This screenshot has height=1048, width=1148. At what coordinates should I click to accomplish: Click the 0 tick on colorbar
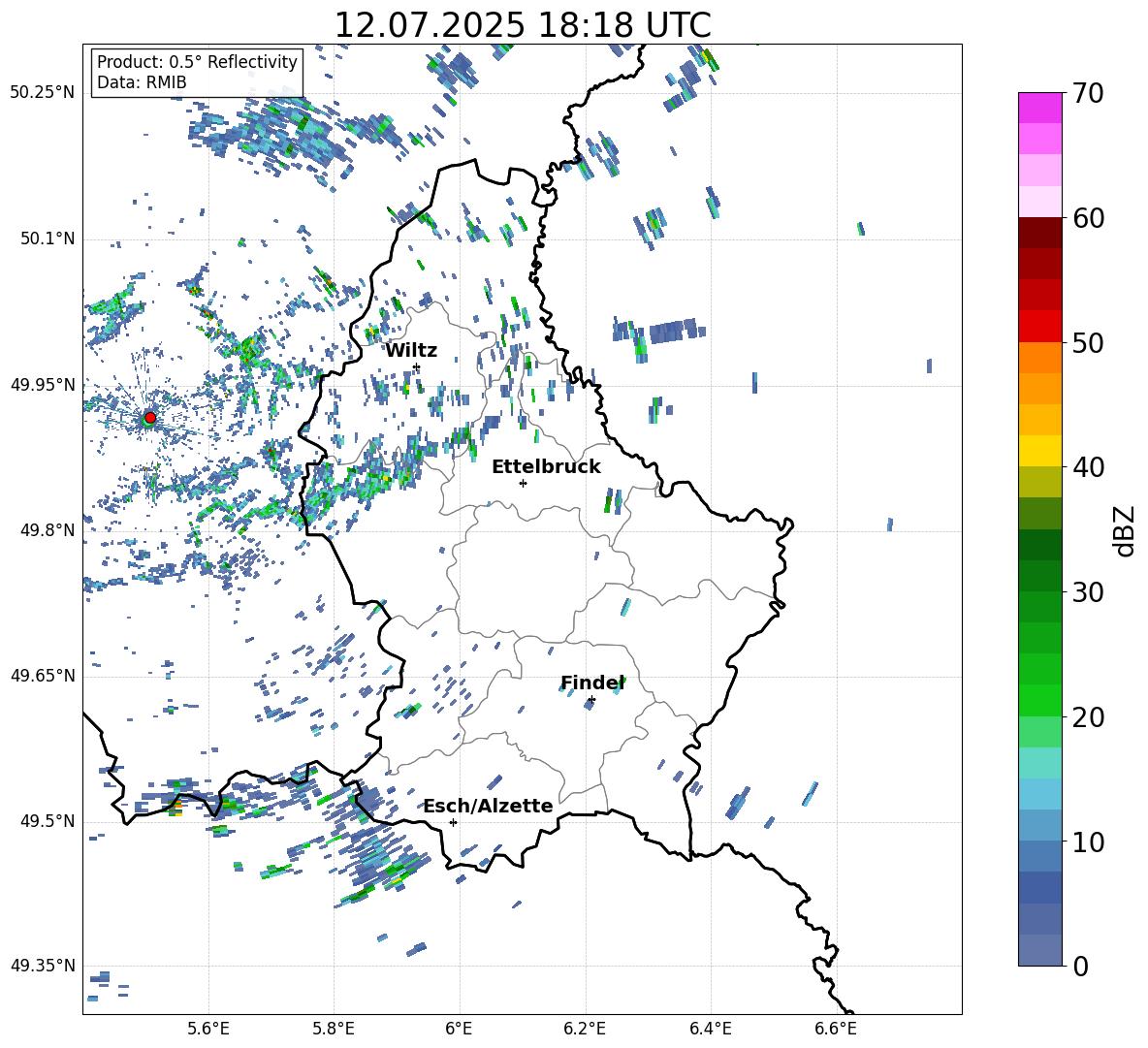(x=1080, y=966)
